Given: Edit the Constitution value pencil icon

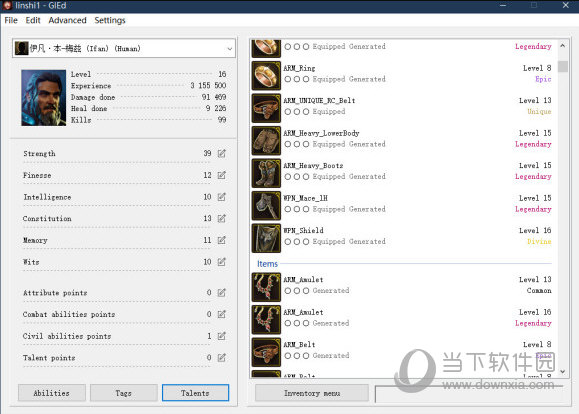Looking at the screenshot, I should [x=222, y=219].
